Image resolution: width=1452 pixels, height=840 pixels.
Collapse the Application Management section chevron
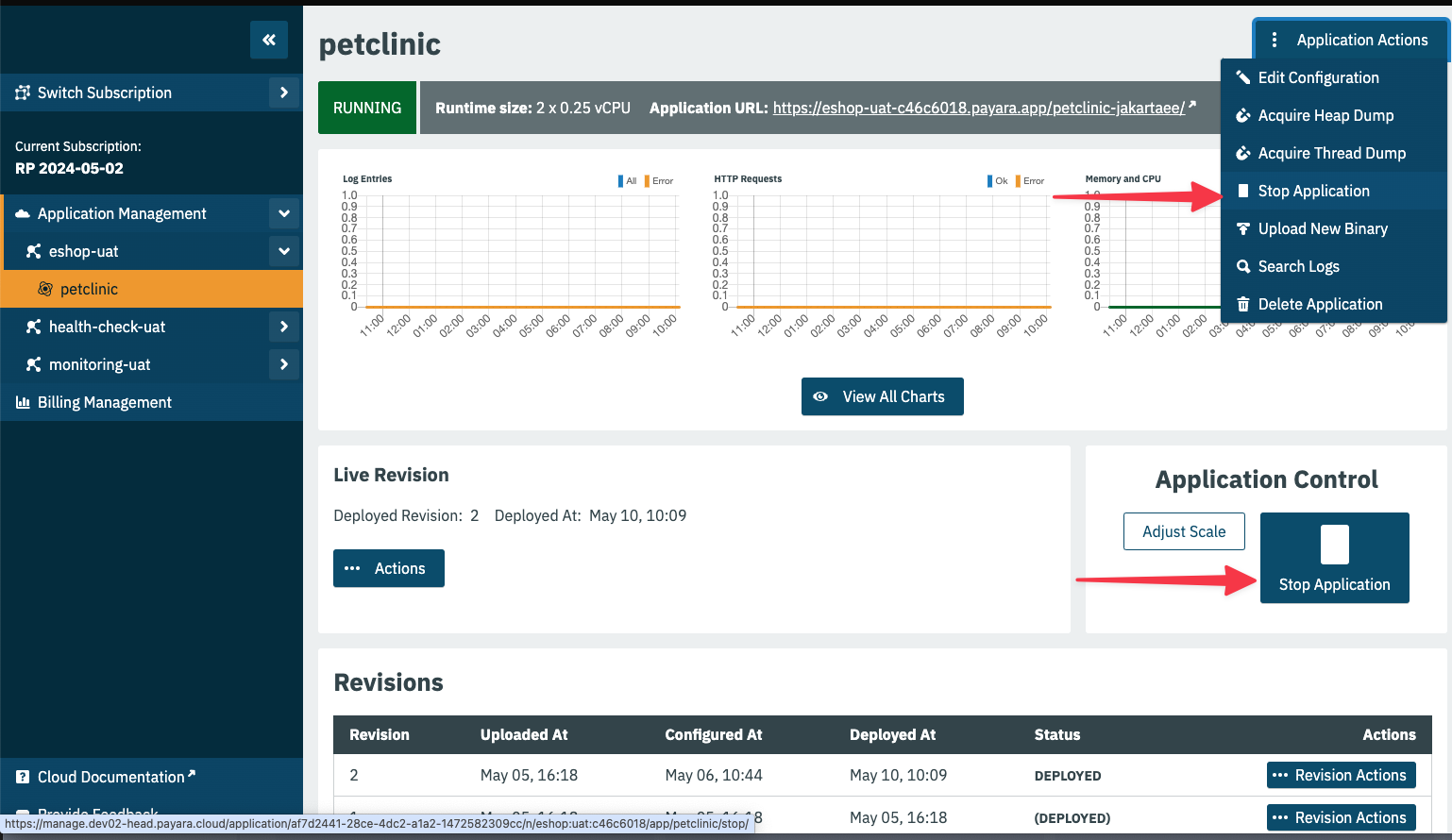283,213
